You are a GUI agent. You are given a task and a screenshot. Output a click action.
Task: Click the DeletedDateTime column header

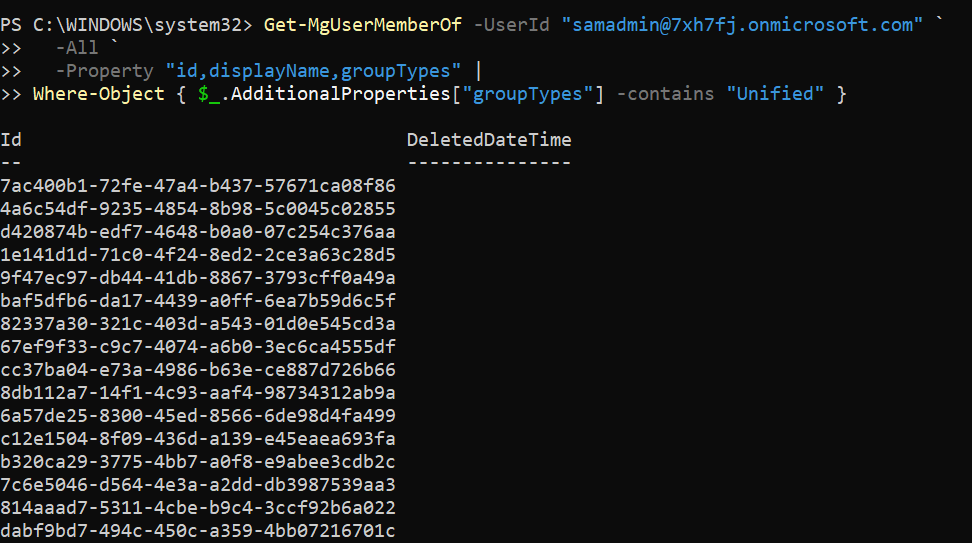(x=489, y=140)
